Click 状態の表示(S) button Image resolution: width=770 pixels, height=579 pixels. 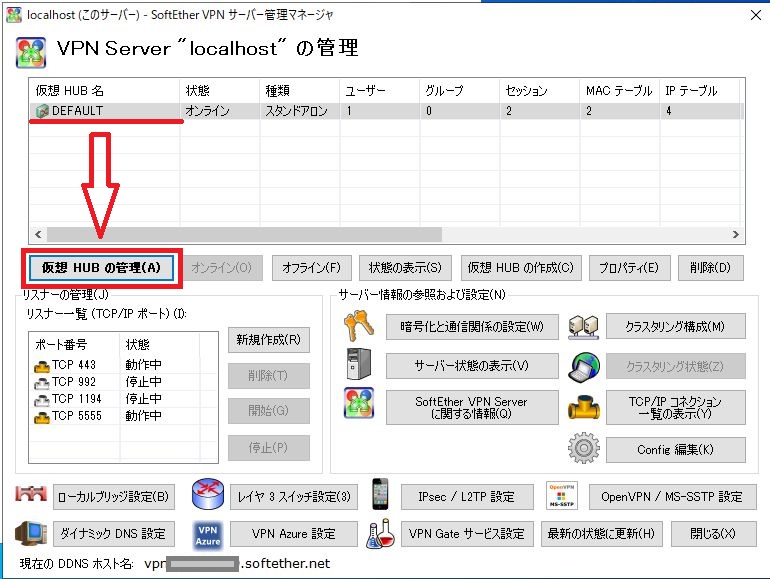coord(405,268)
